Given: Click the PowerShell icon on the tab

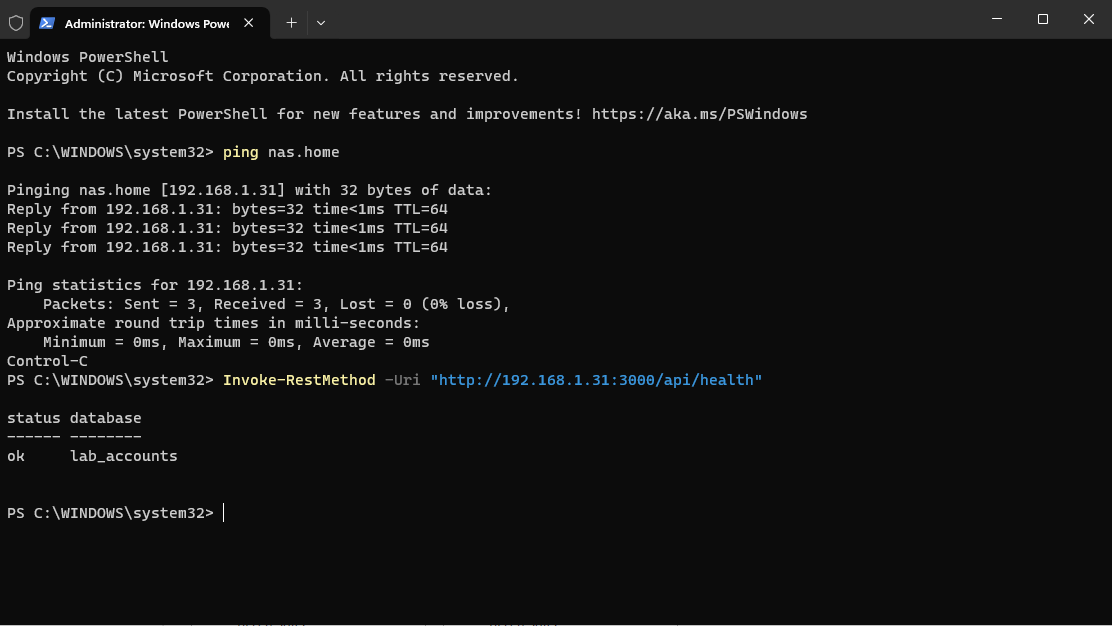Looking at the screenshot, I should (x=47, y=23).
